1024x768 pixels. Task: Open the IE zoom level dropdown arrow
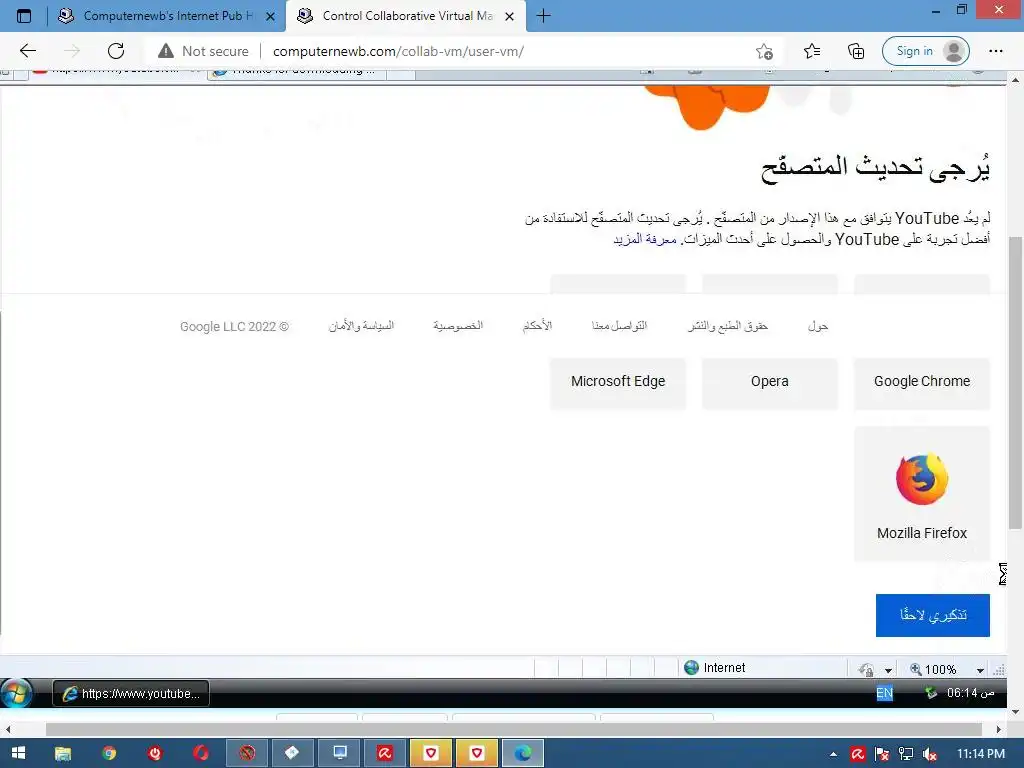click(x=980, y=670)
